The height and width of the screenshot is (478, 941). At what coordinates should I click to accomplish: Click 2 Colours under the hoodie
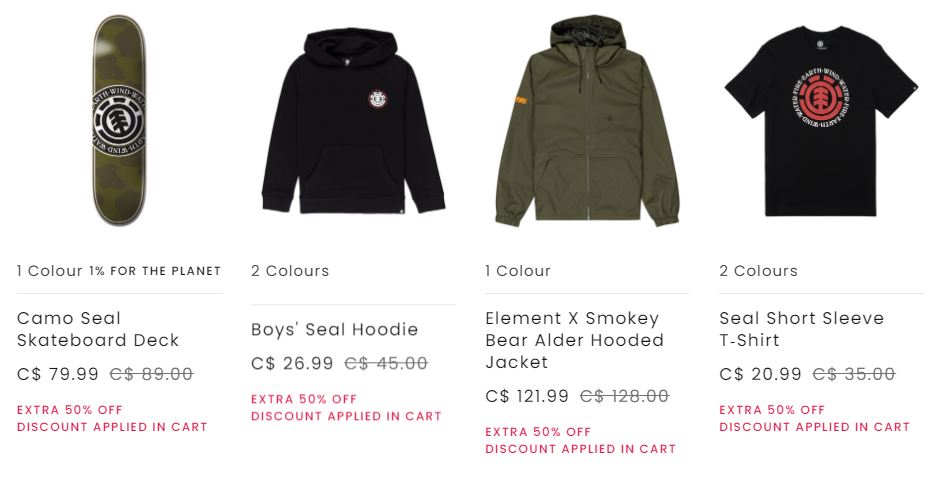[290, 271]
